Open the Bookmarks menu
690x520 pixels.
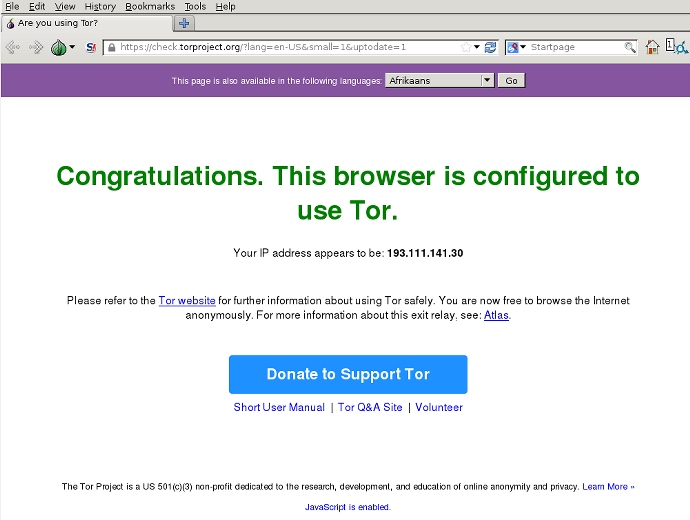150,6
